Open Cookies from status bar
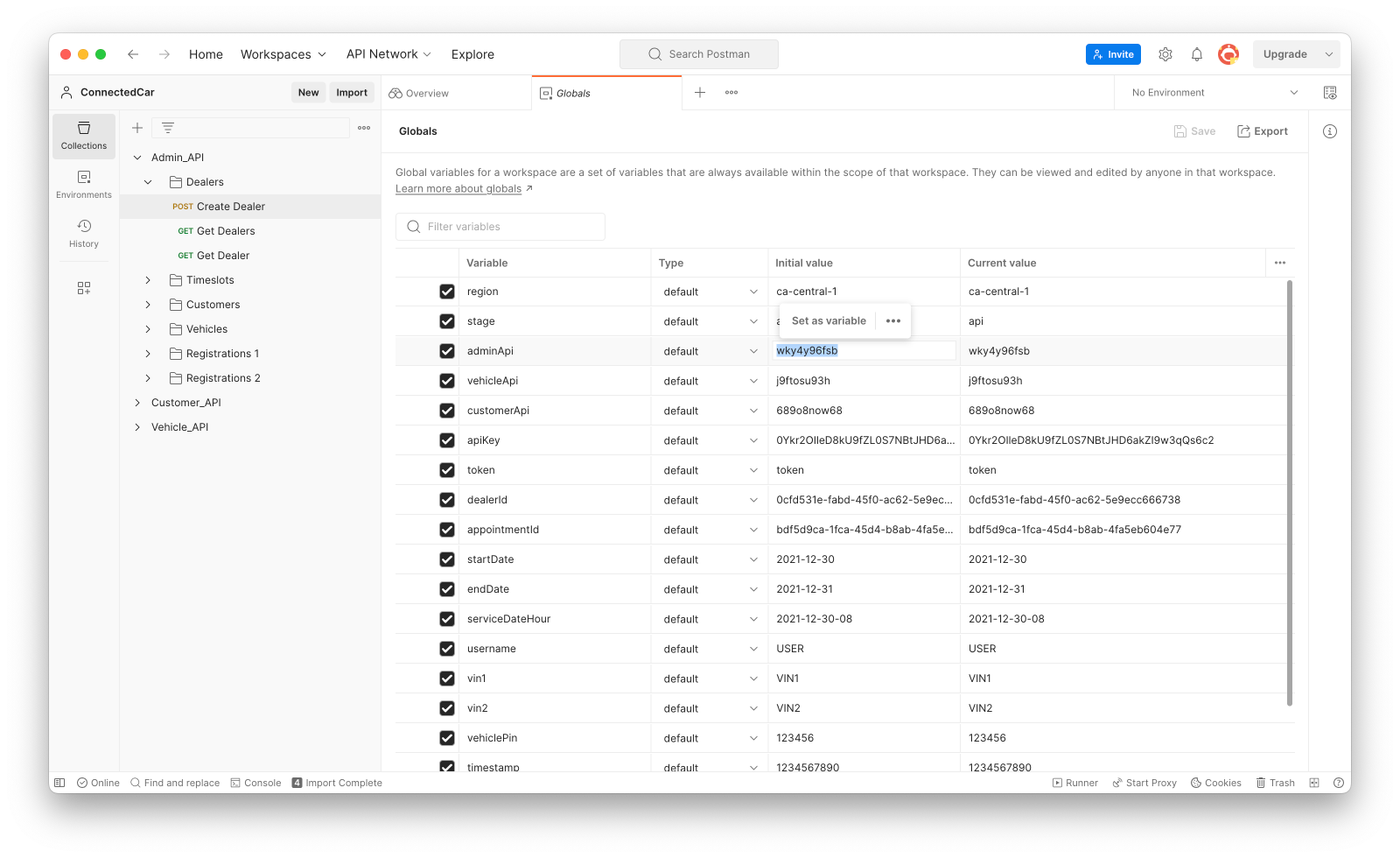This screenshot has height=858, width=1400. (x=1216, y=783)
